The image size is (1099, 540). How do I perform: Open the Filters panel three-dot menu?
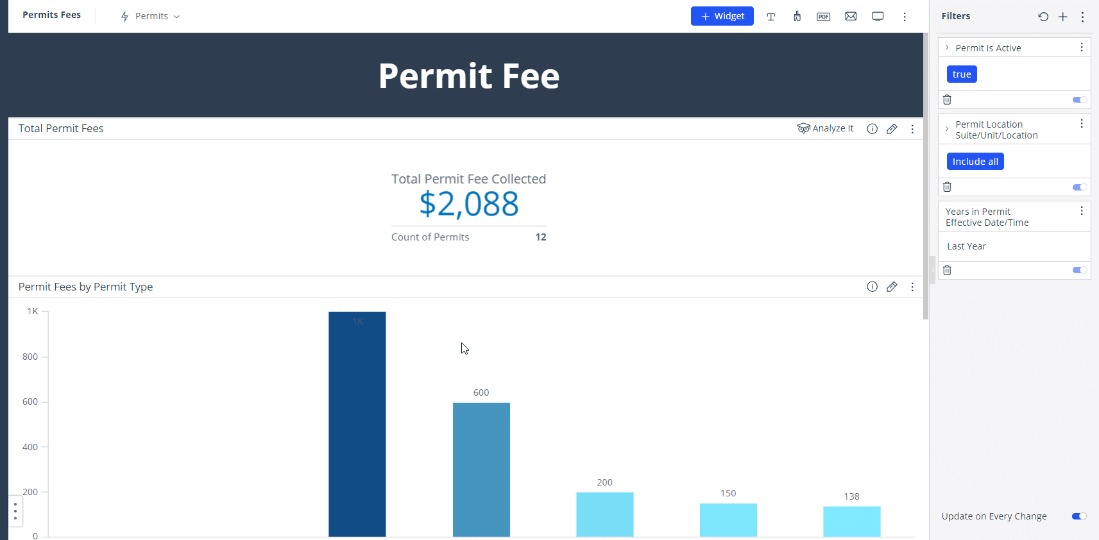(1082, 16)
